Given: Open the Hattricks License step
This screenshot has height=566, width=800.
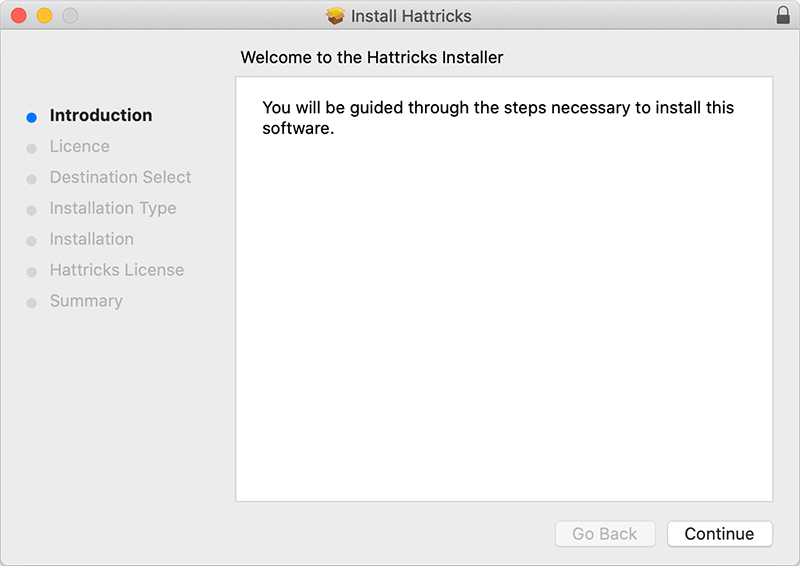Looking at the screenshot, I should pos(117,270).
